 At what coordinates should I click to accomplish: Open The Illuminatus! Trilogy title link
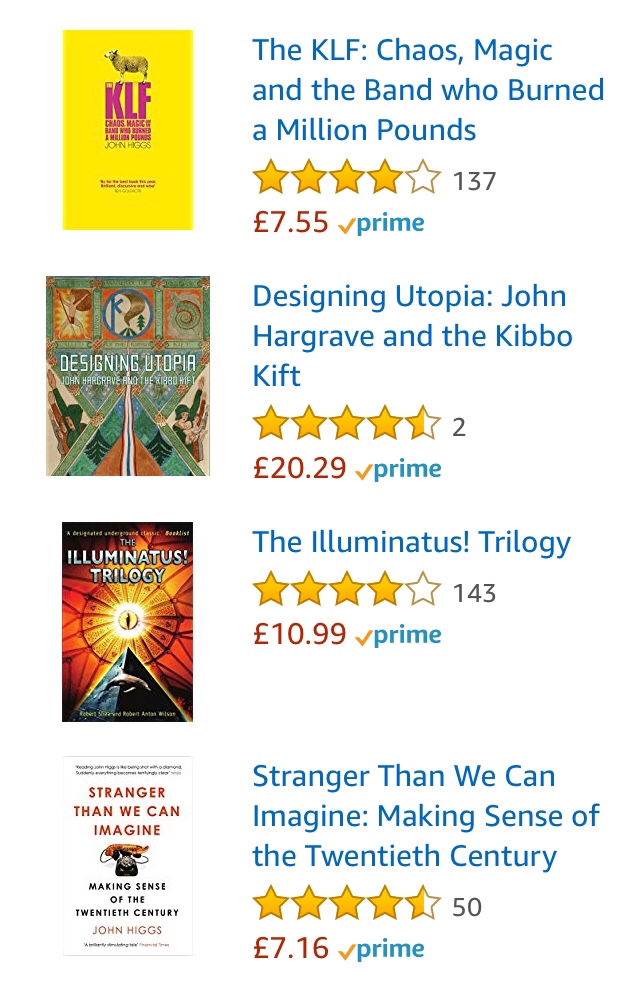411,542
